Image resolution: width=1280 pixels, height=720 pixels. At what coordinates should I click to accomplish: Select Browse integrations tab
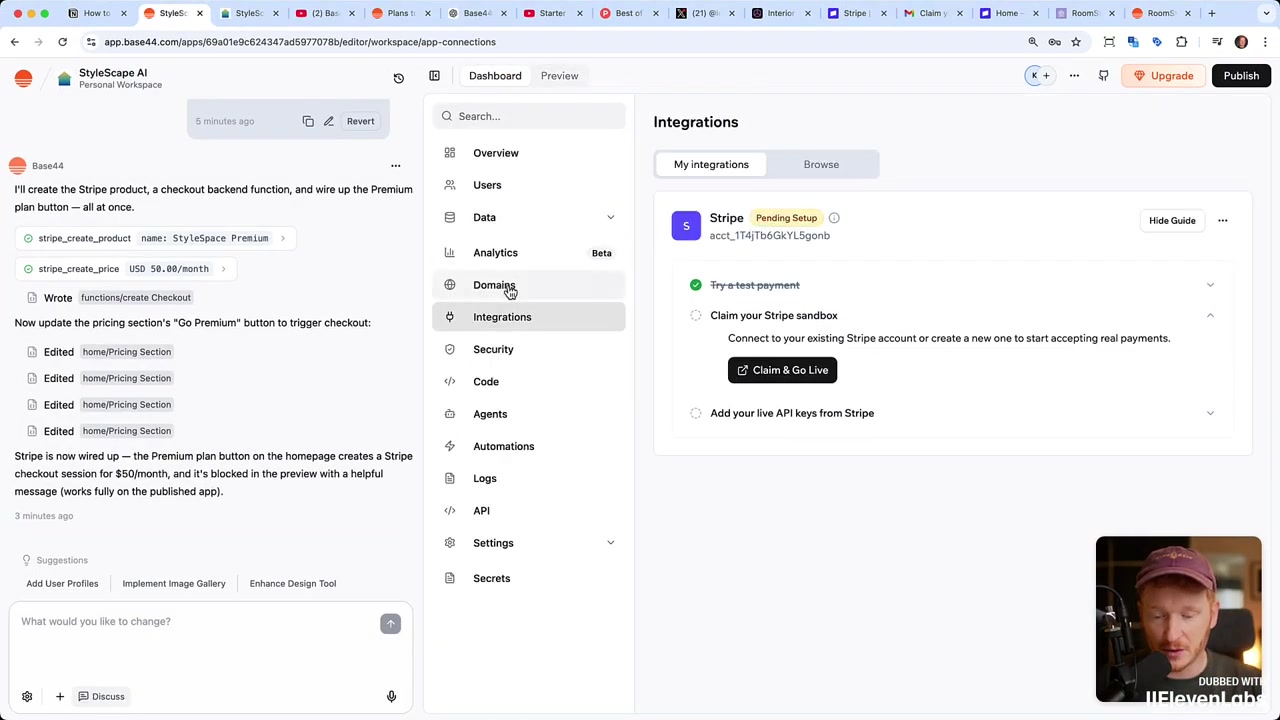click(x=821, y=164)
